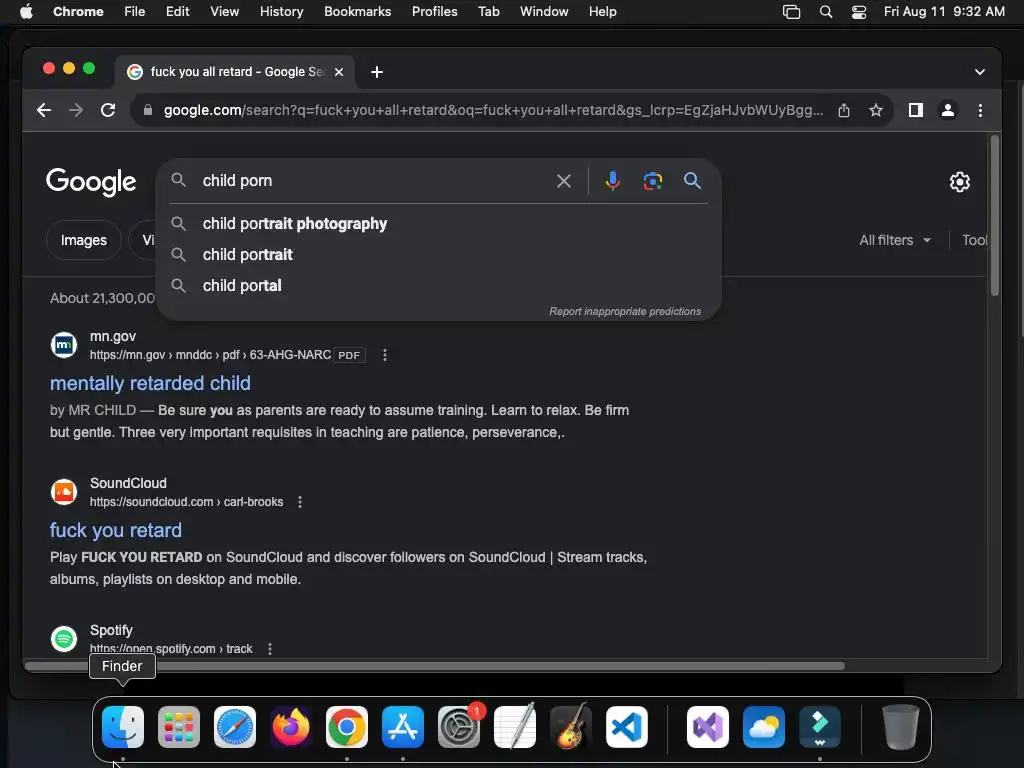
Task: Open options for the Spotify result
Action: (x=270, y=648)
